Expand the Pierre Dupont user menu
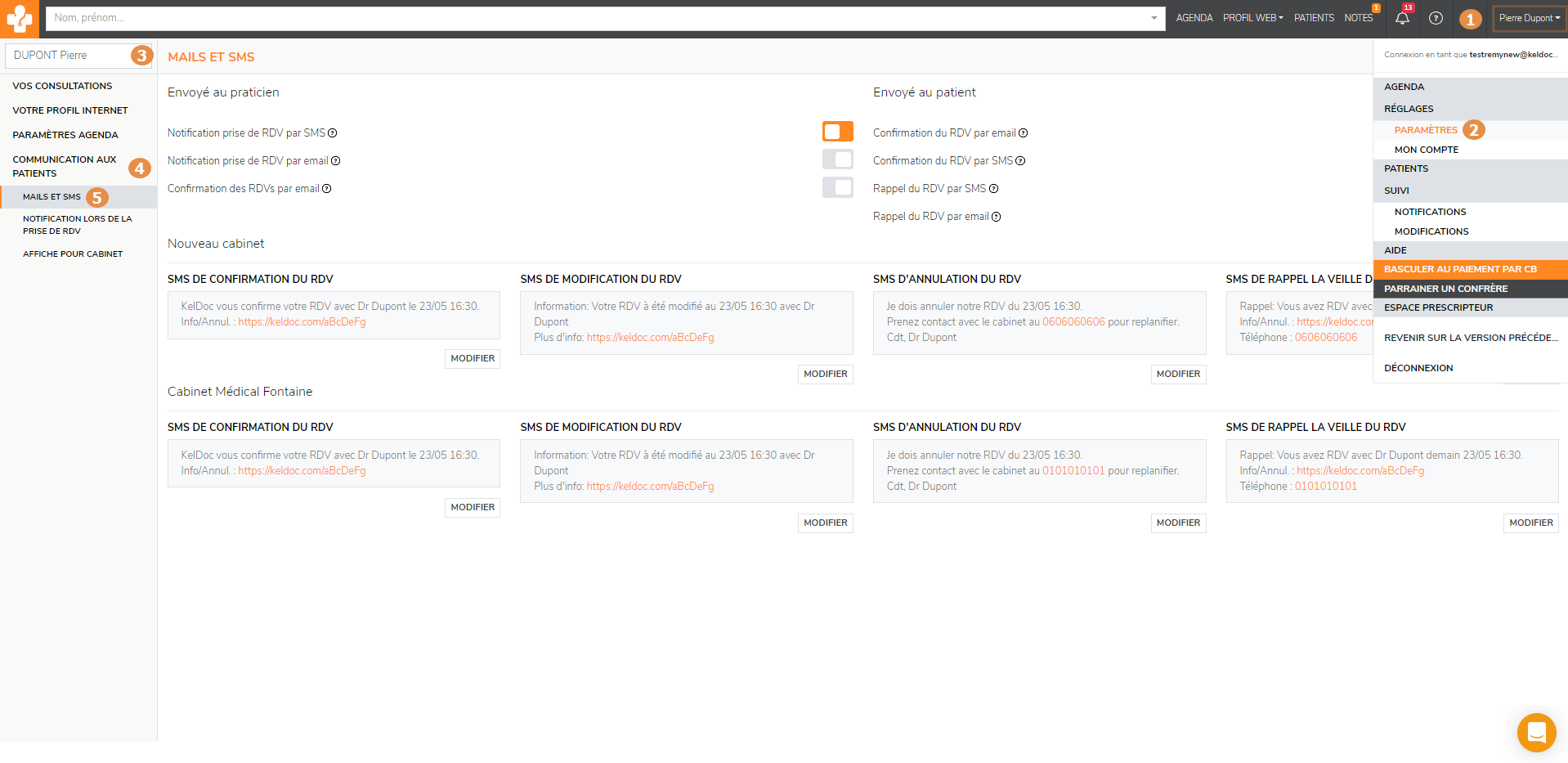The width and height of the screenshot is (1568, 763). point(1529,18)
